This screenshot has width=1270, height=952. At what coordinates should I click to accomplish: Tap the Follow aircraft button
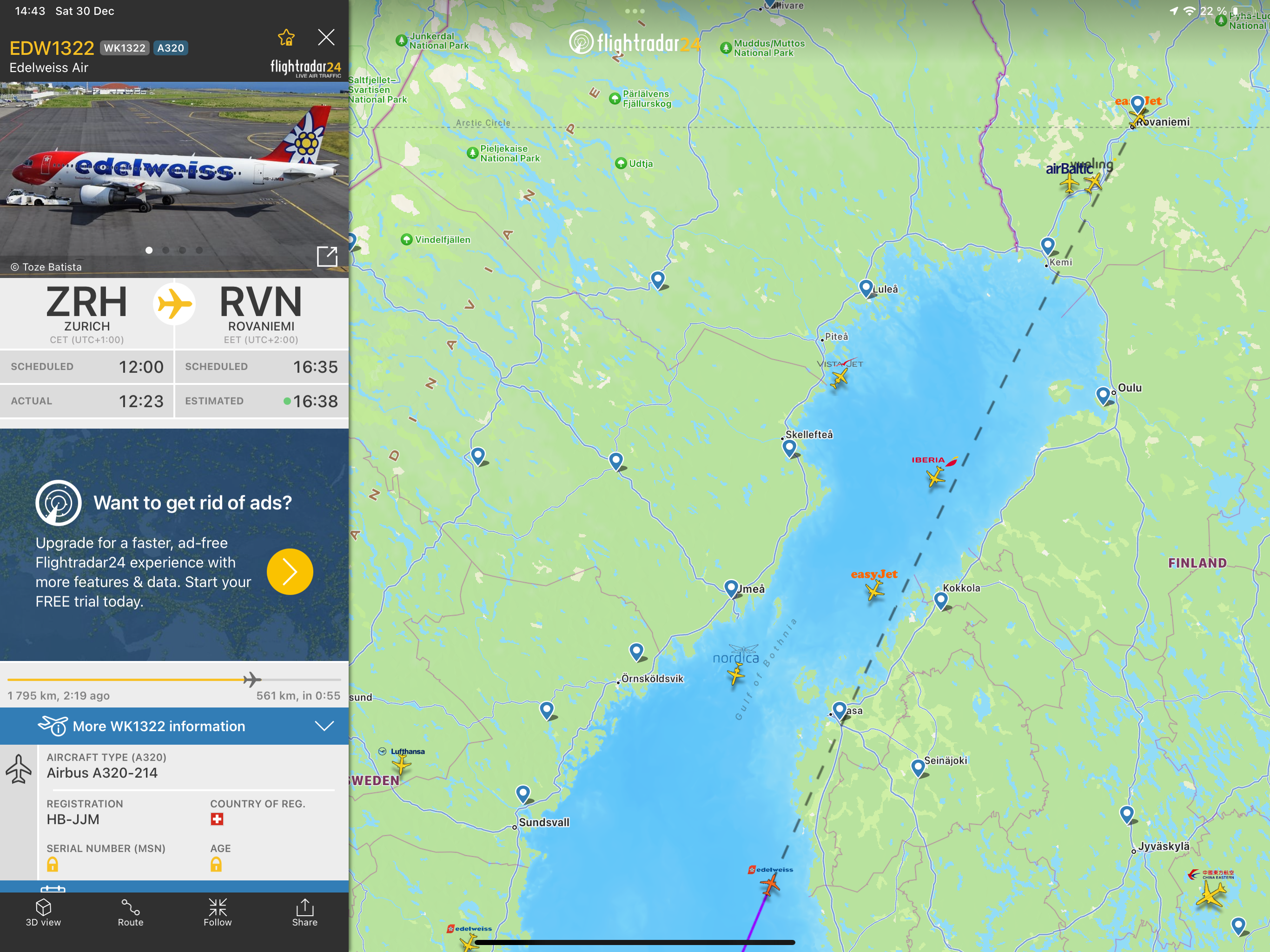click(x=218, y=912)
